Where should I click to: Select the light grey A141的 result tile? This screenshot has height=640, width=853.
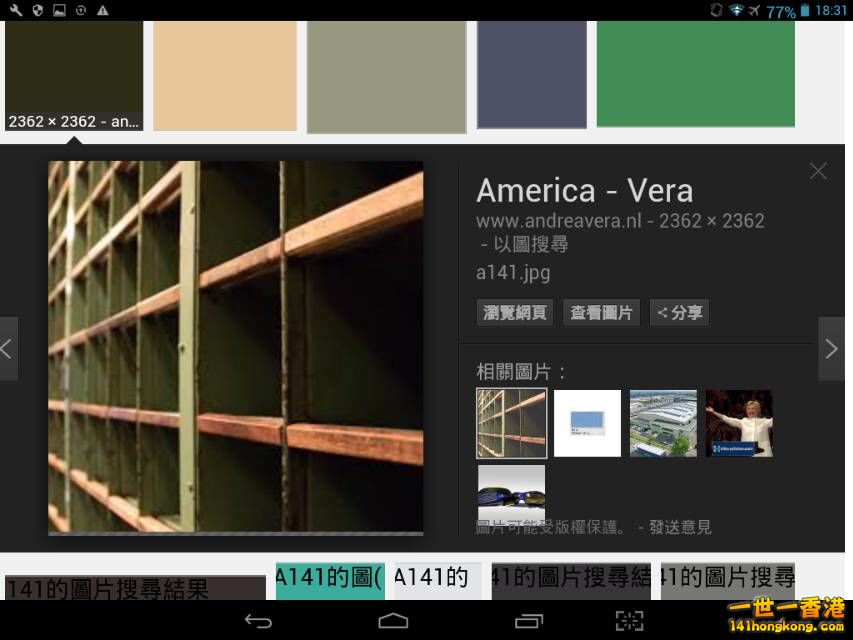tap(438, 581)
